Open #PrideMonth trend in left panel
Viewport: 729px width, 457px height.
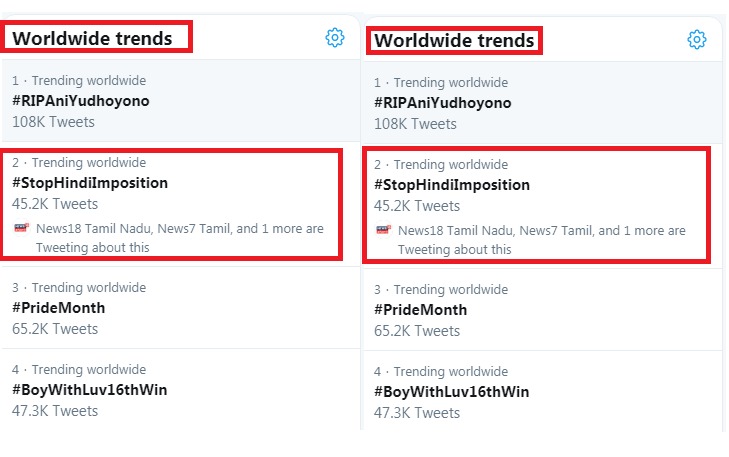[x=59, y=308]
